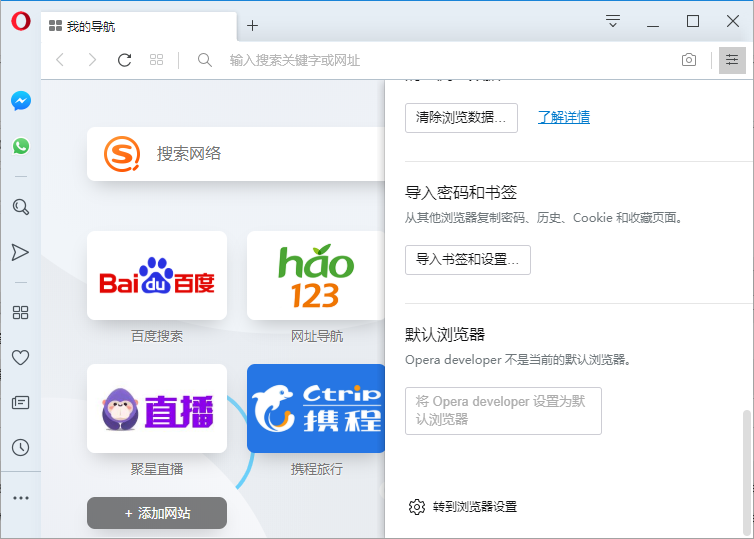This screenshot has width=754, height=539.
Task: Open WhatsApp in the sidebar
Action: 21,146
